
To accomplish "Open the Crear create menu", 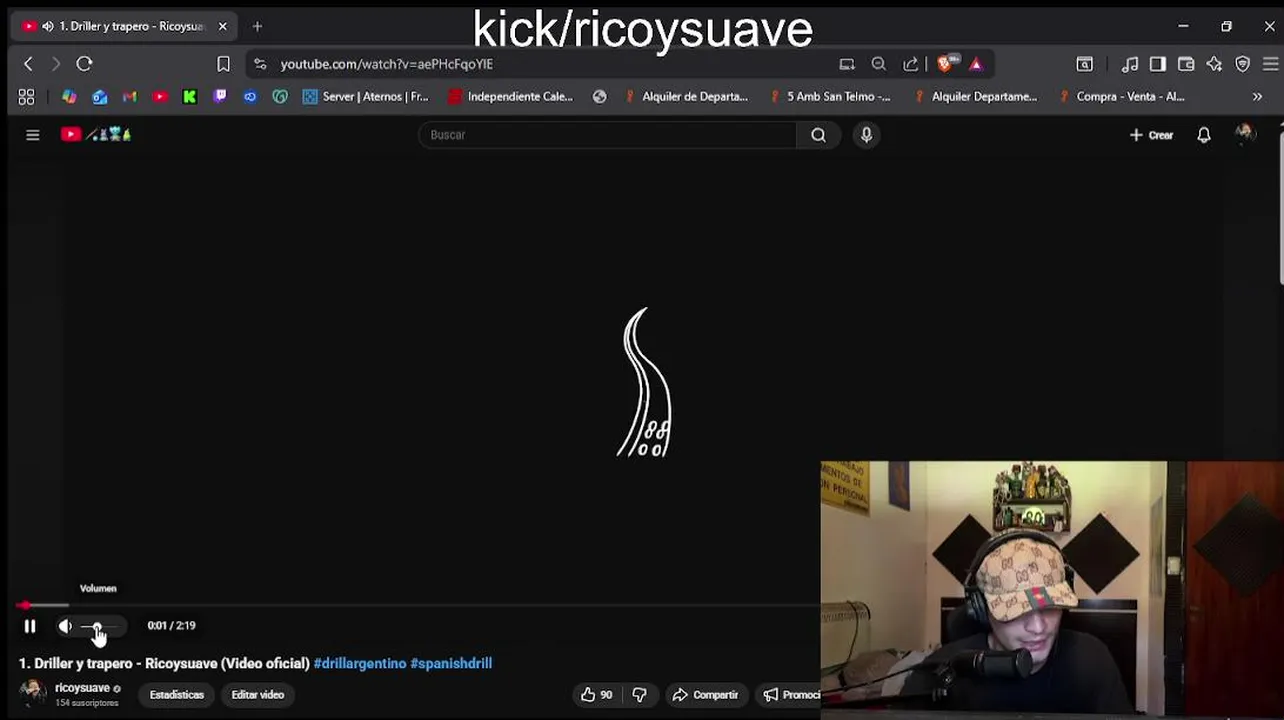I will coord(1152,135).
